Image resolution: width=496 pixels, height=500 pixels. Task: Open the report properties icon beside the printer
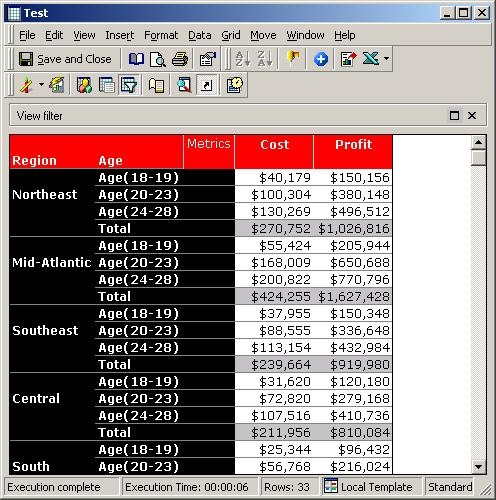point(207,59)
